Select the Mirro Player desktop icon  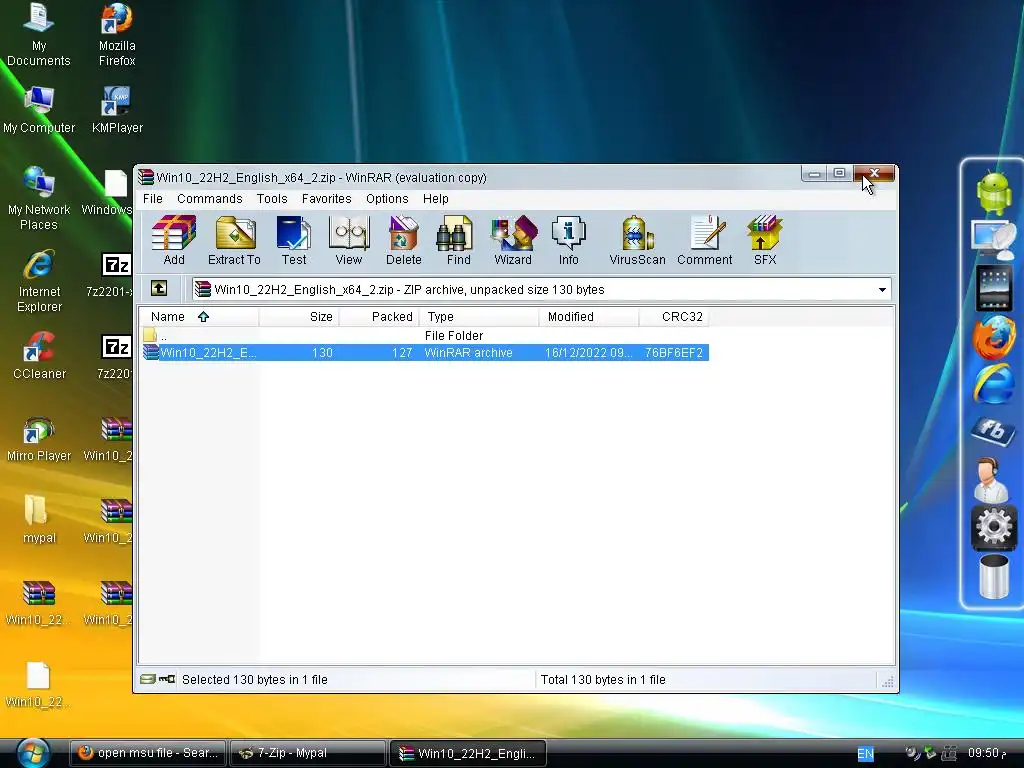39,439
